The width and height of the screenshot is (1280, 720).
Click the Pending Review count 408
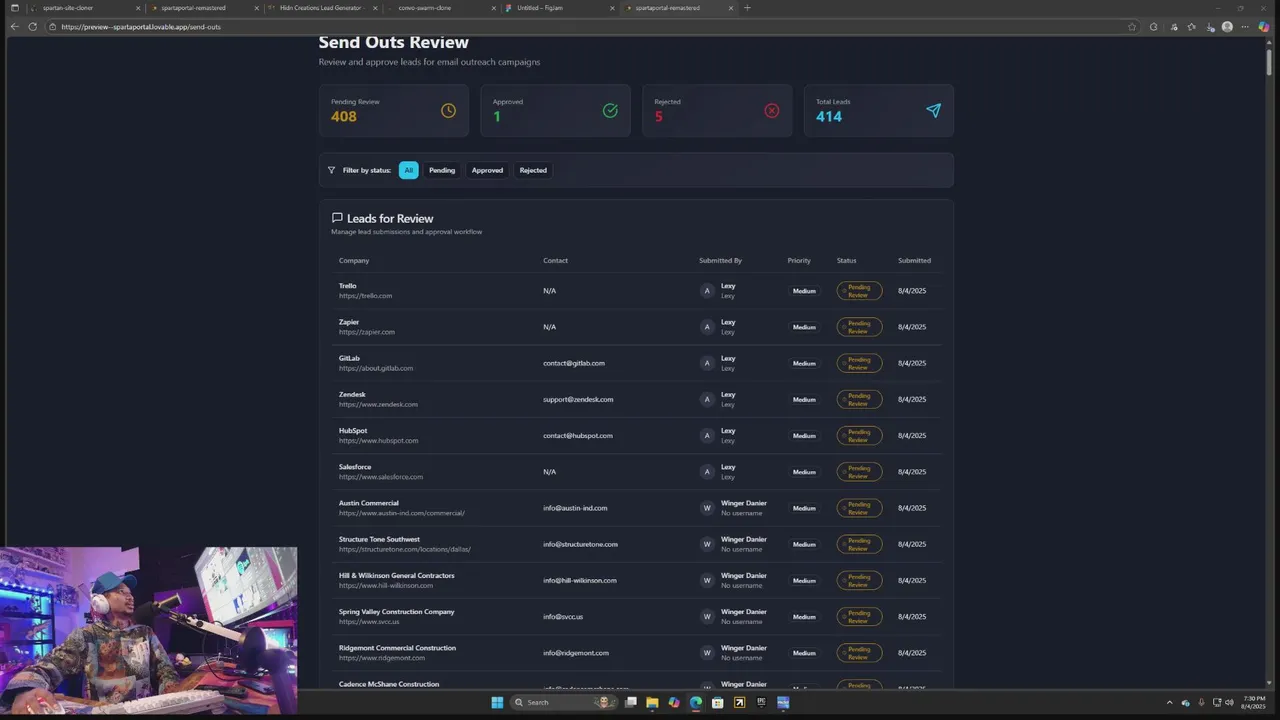(x=344, y=116)
